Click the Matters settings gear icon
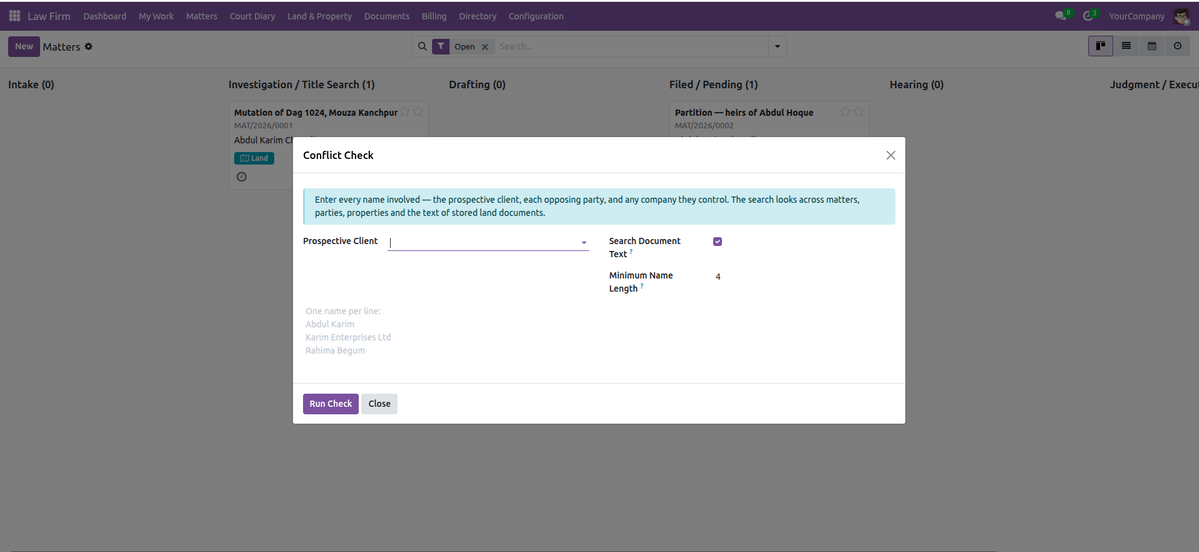Image resolution: width=1199 pixels, height=552 pixels. point(89,47)
